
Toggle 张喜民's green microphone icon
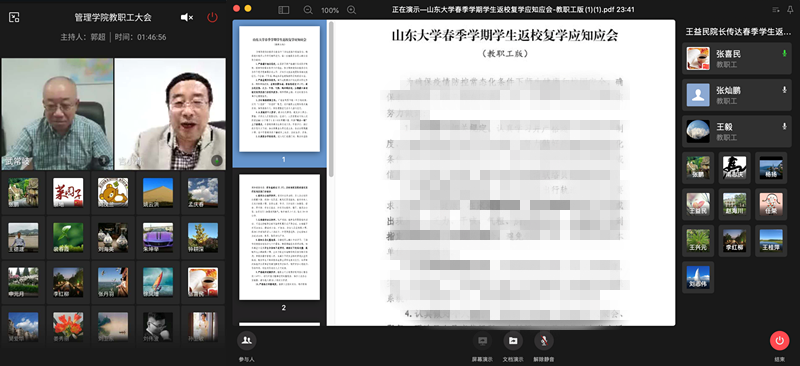pyautogui.click(x=784, y=54)
